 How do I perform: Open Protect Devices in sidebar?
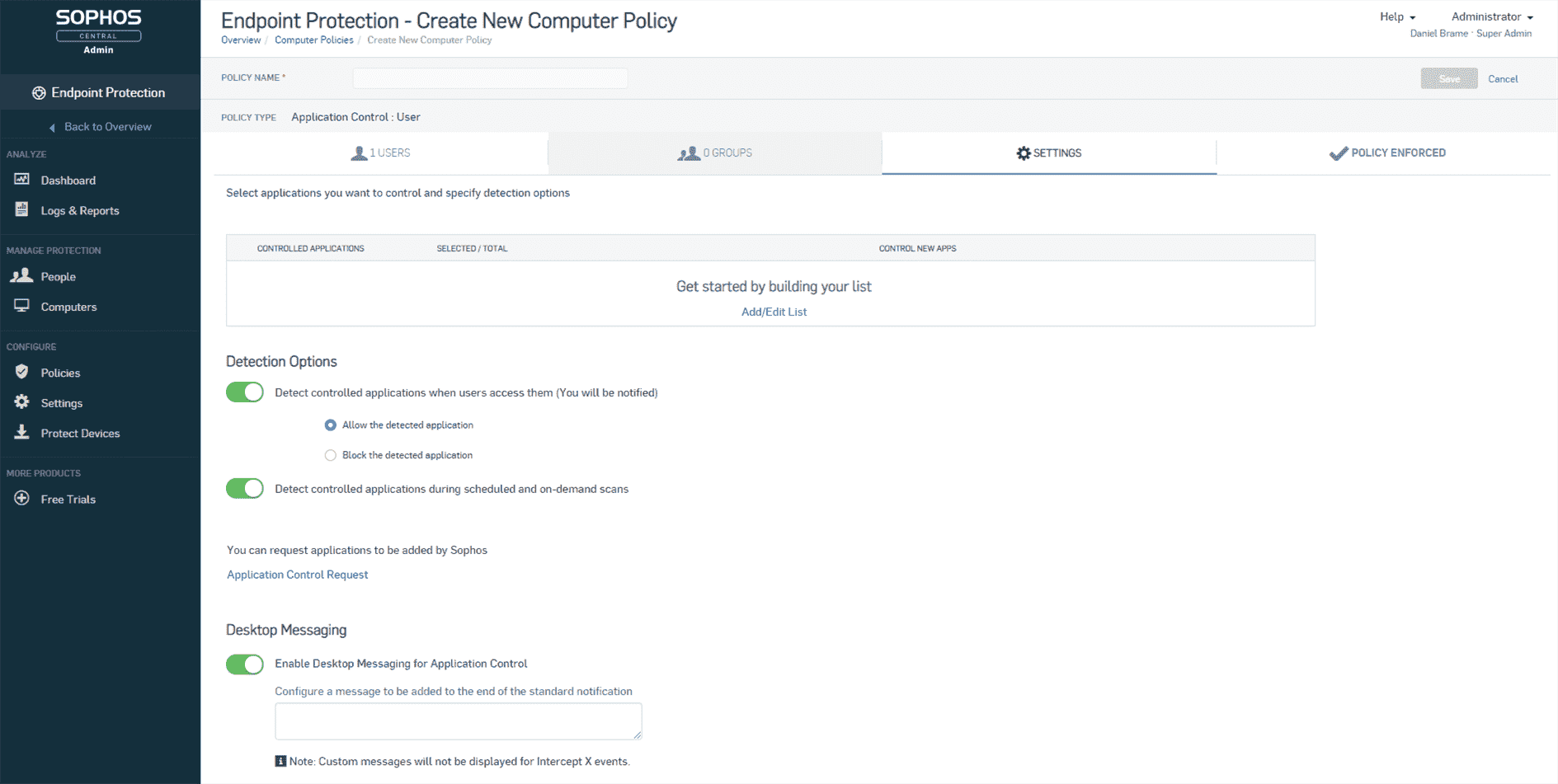(81, 434)
